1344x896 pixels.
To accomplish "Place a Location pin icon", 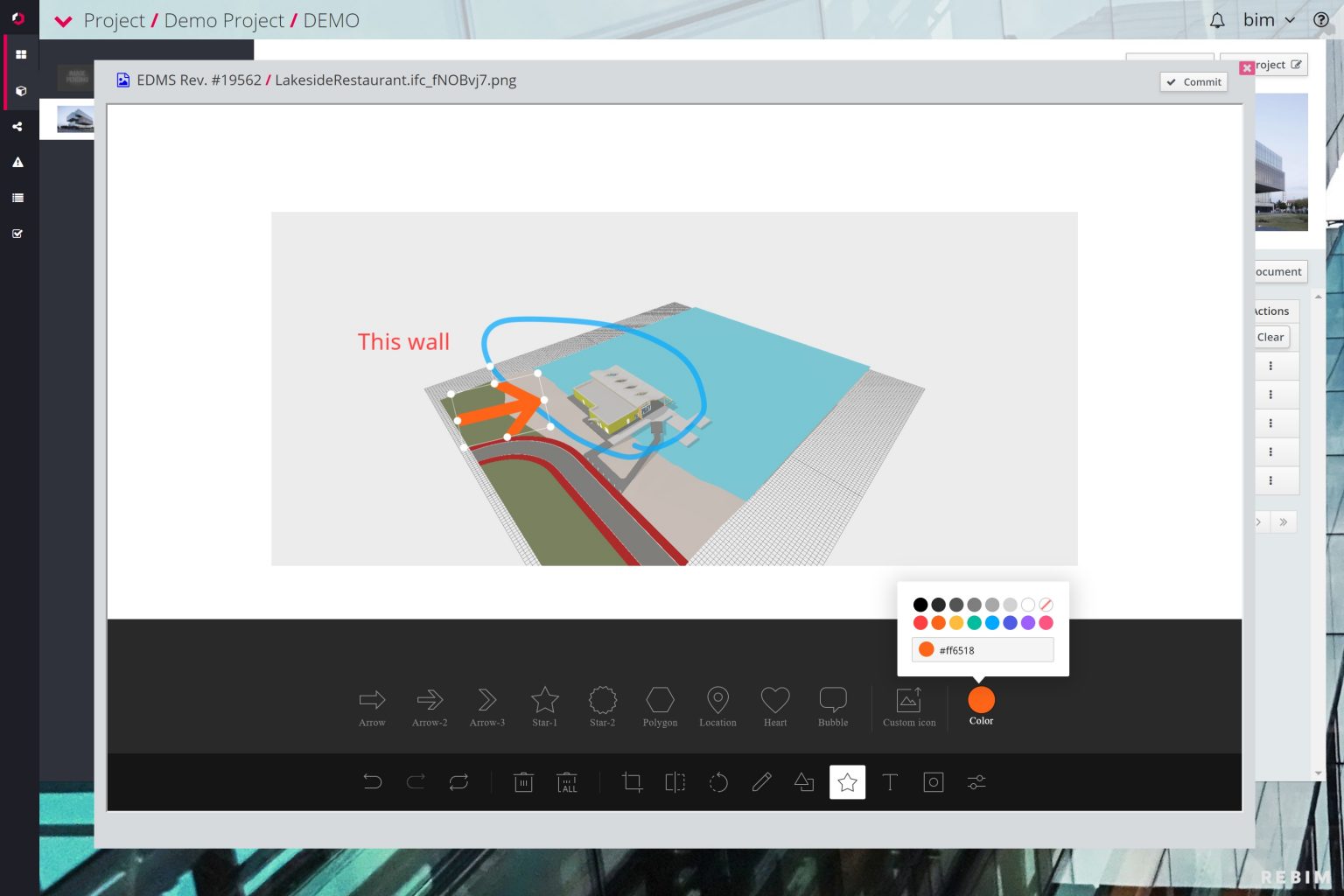I will coord(717,707).
